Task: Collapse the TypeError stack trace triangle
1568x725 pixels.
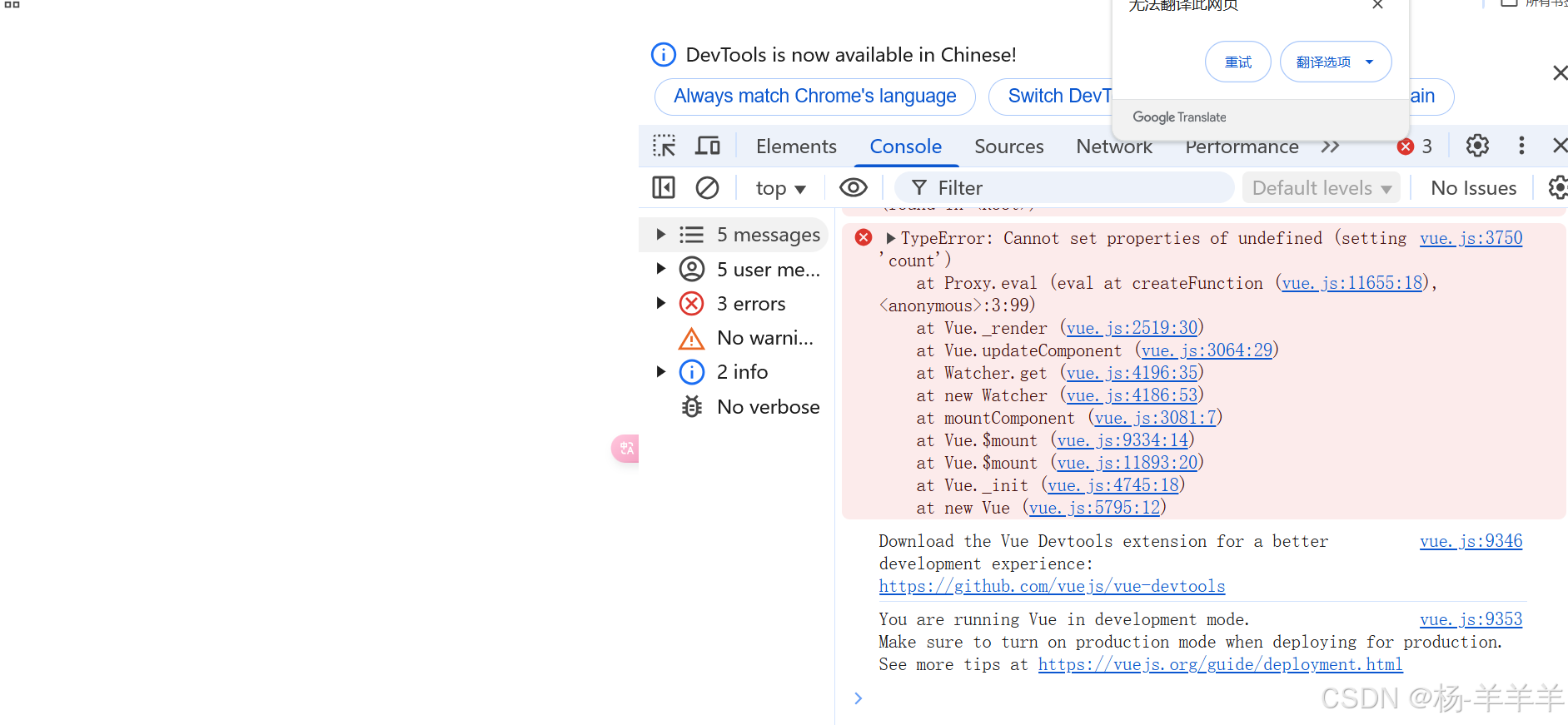Action: click(891, 239)
